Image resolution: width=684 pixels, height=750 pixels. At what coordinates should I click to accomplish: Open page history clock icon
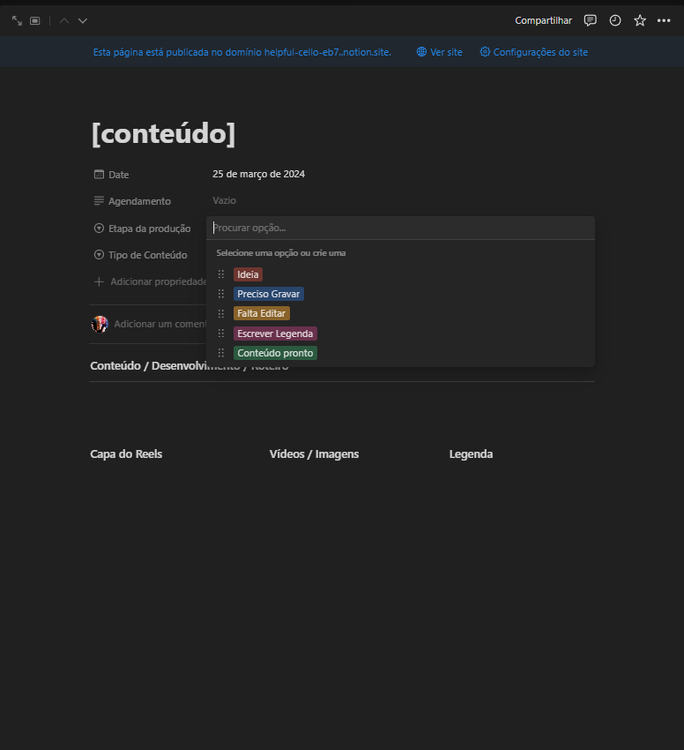[615, 21]
